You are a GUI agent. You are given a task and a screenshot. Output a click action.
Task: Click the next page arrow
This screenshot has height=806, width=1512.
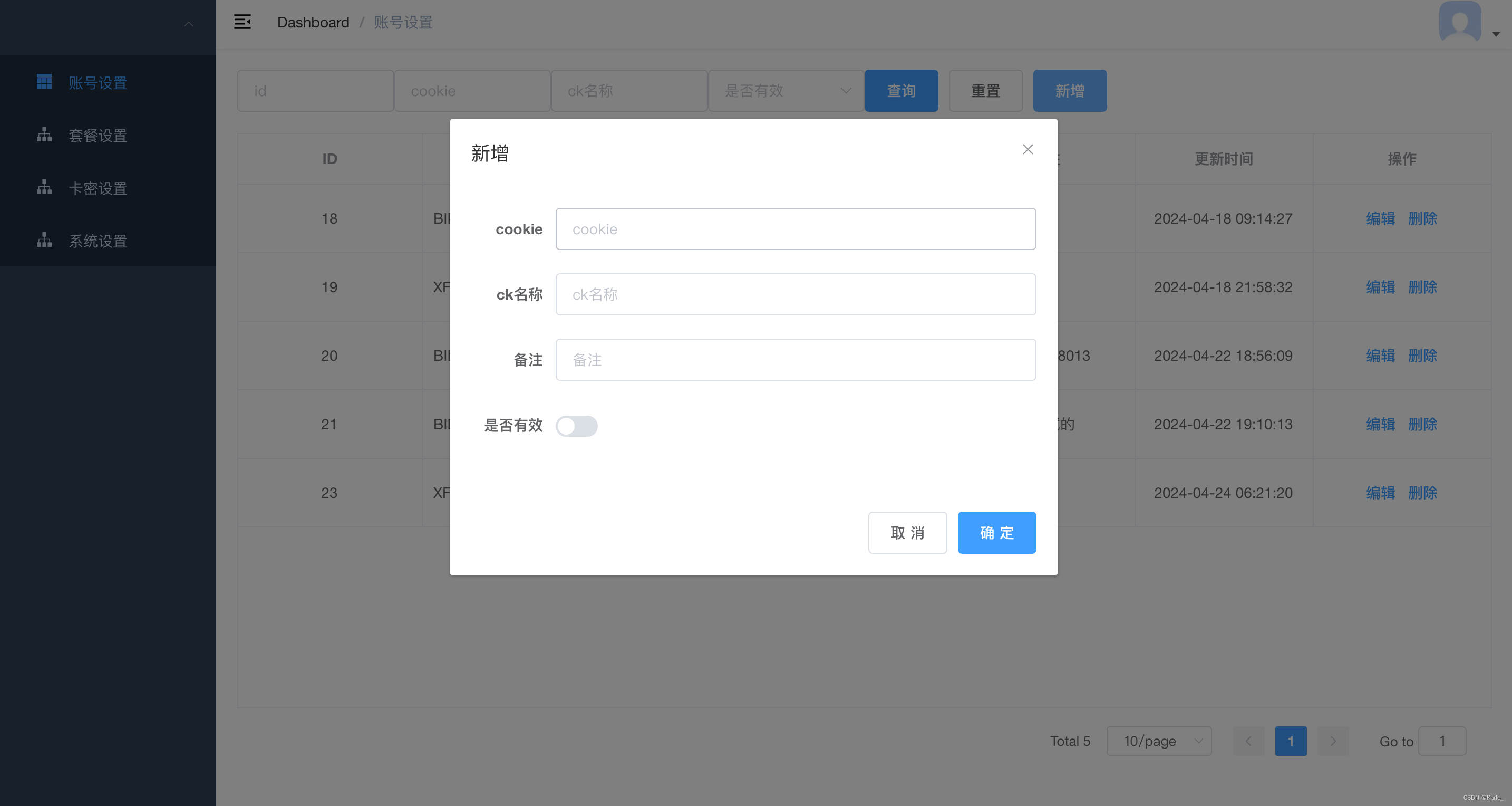[x=1333, y=741]
